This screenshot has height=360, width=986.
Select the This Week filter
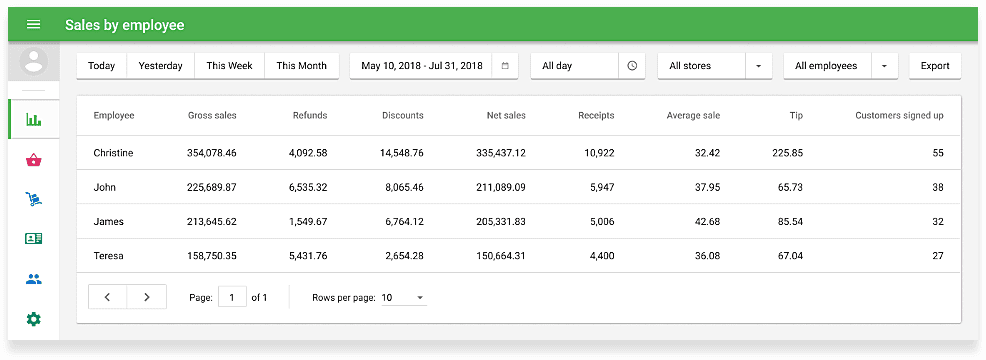click(x=230, y=65)
